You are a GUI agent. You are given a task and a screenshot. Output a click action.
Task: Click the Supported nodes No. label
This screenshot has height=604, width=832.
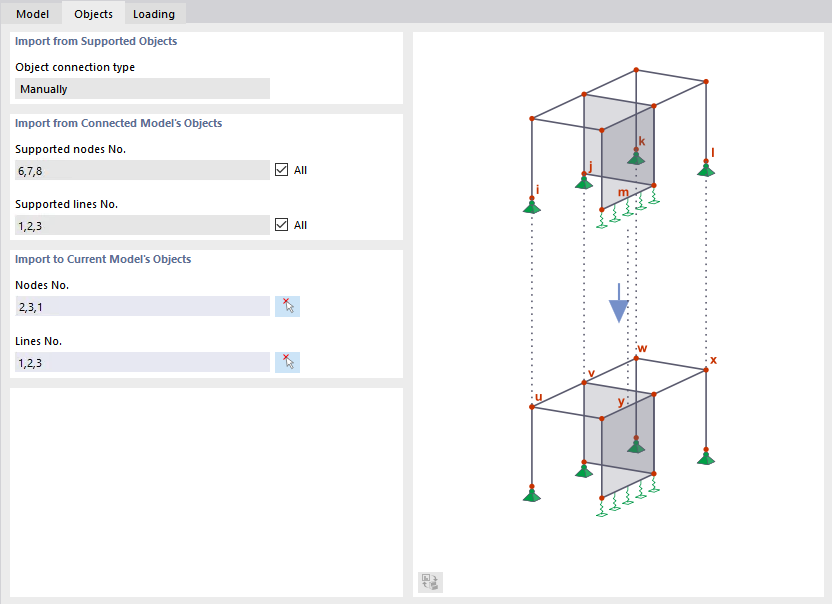point(71,149)
